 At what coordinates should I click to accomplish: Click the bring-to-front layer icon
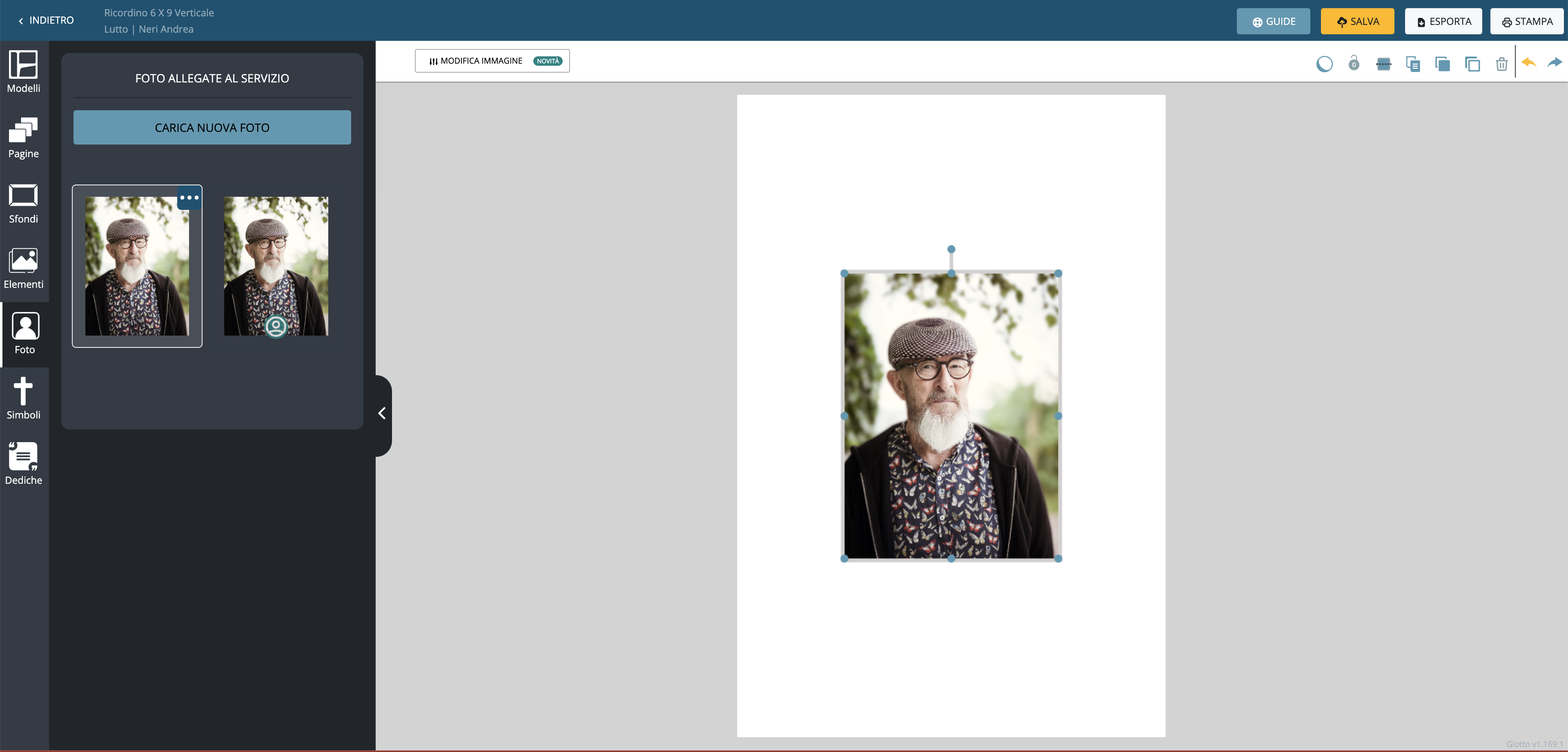(x=1442, y=64)
